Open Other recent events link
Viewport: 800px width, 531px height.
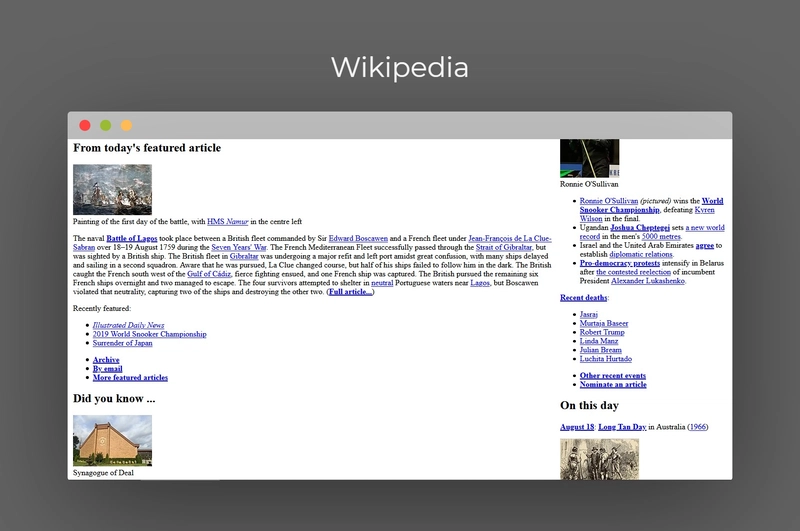pyautogui.click(x=613, y=375)
